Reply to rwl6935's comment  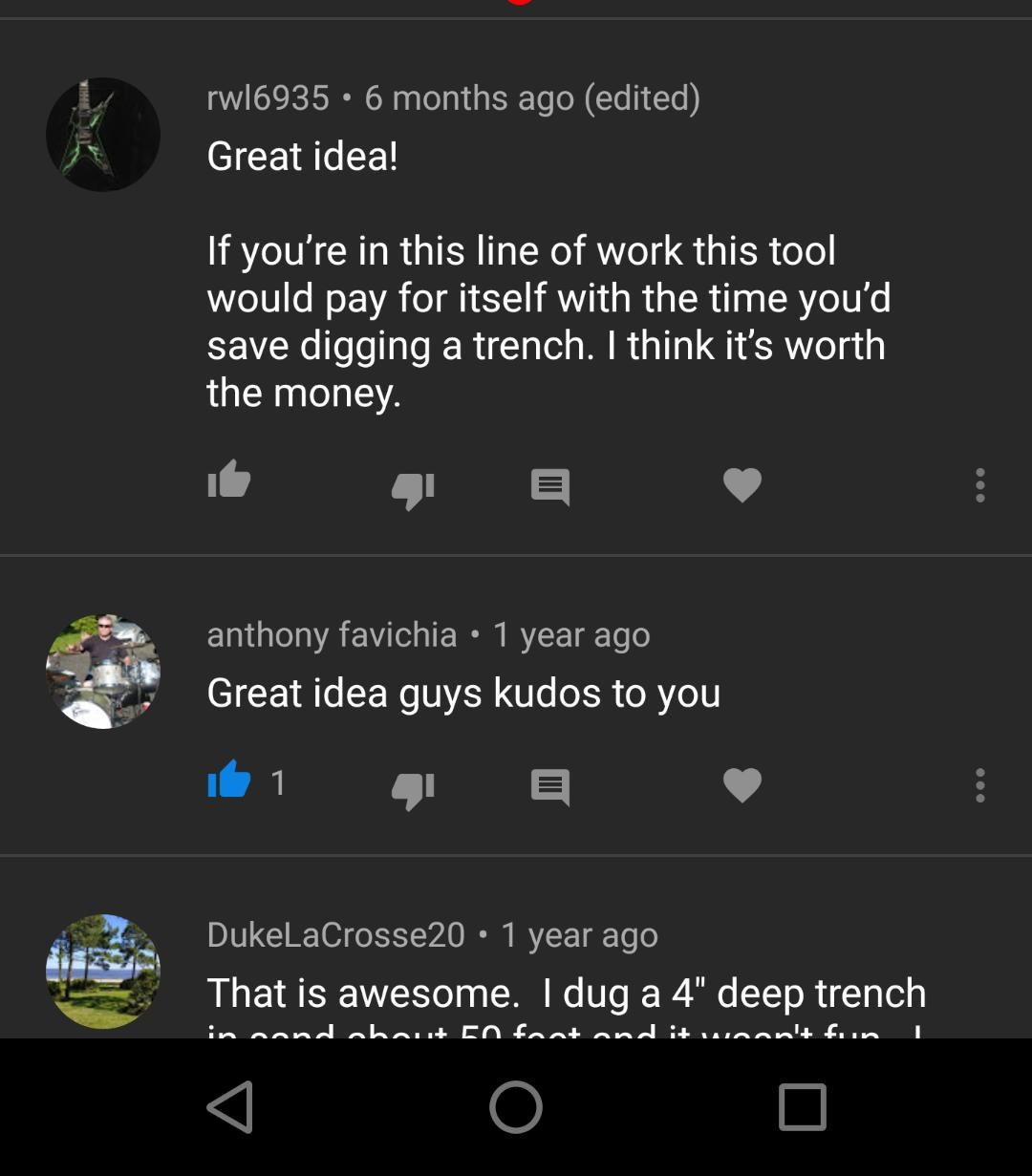tap(550, 487)
